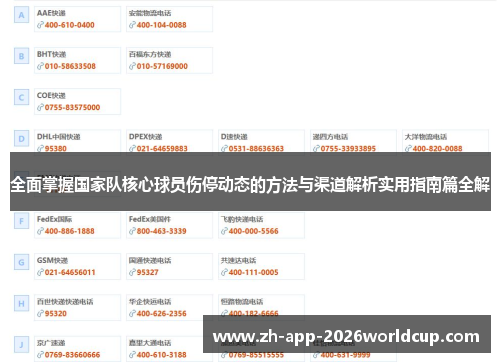Click the link icon beside 010-57169000
Viewport: 500px width, 362px height.
tap(132, 66)
